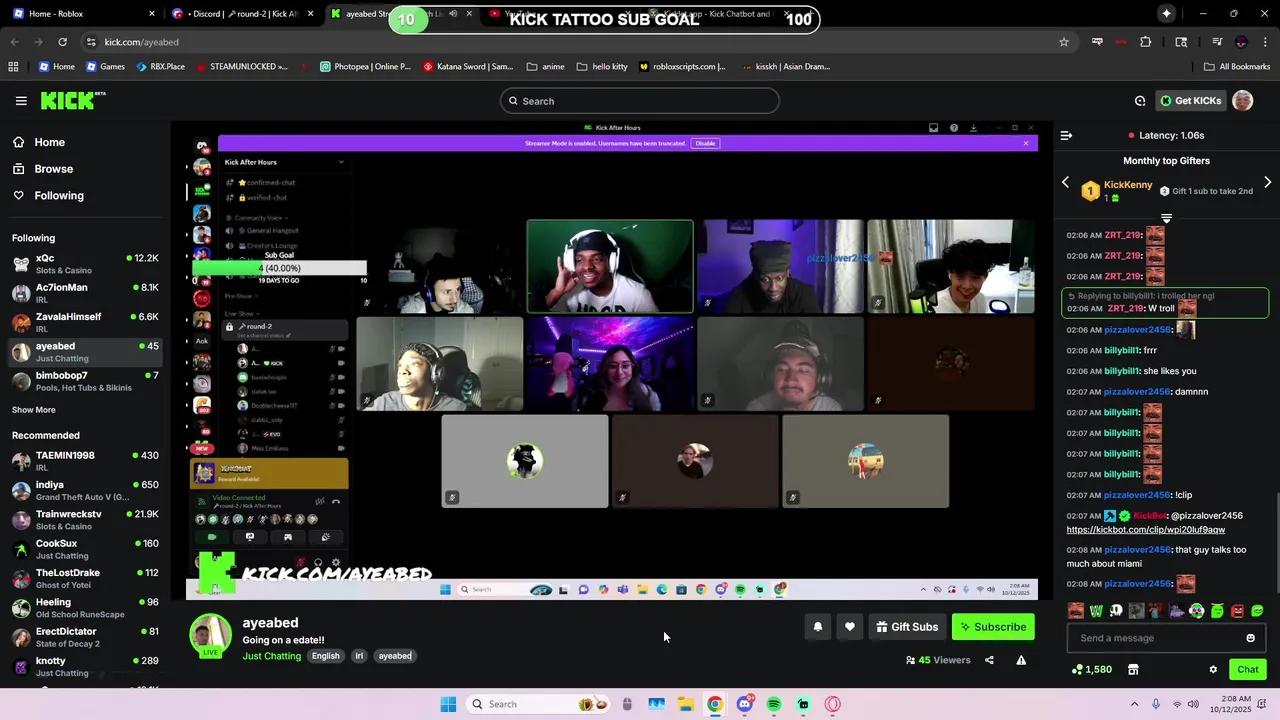Send message with Chat button
This screenshot has width=1280, height=720.
click(1248, 670)
